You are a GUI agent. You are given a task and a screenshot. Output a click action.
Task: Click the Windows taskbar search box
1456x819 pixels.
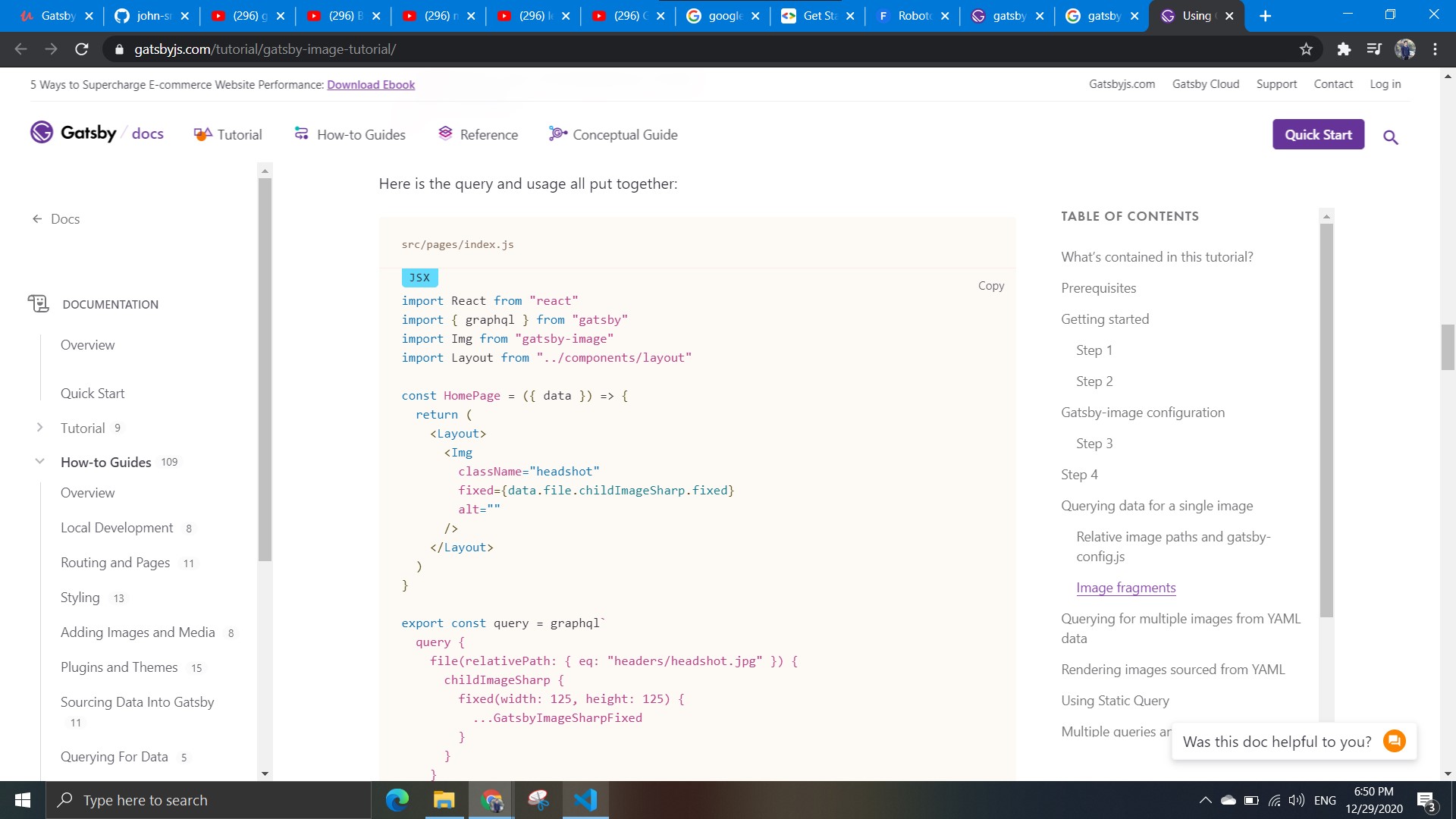click(x=209, y=800)
